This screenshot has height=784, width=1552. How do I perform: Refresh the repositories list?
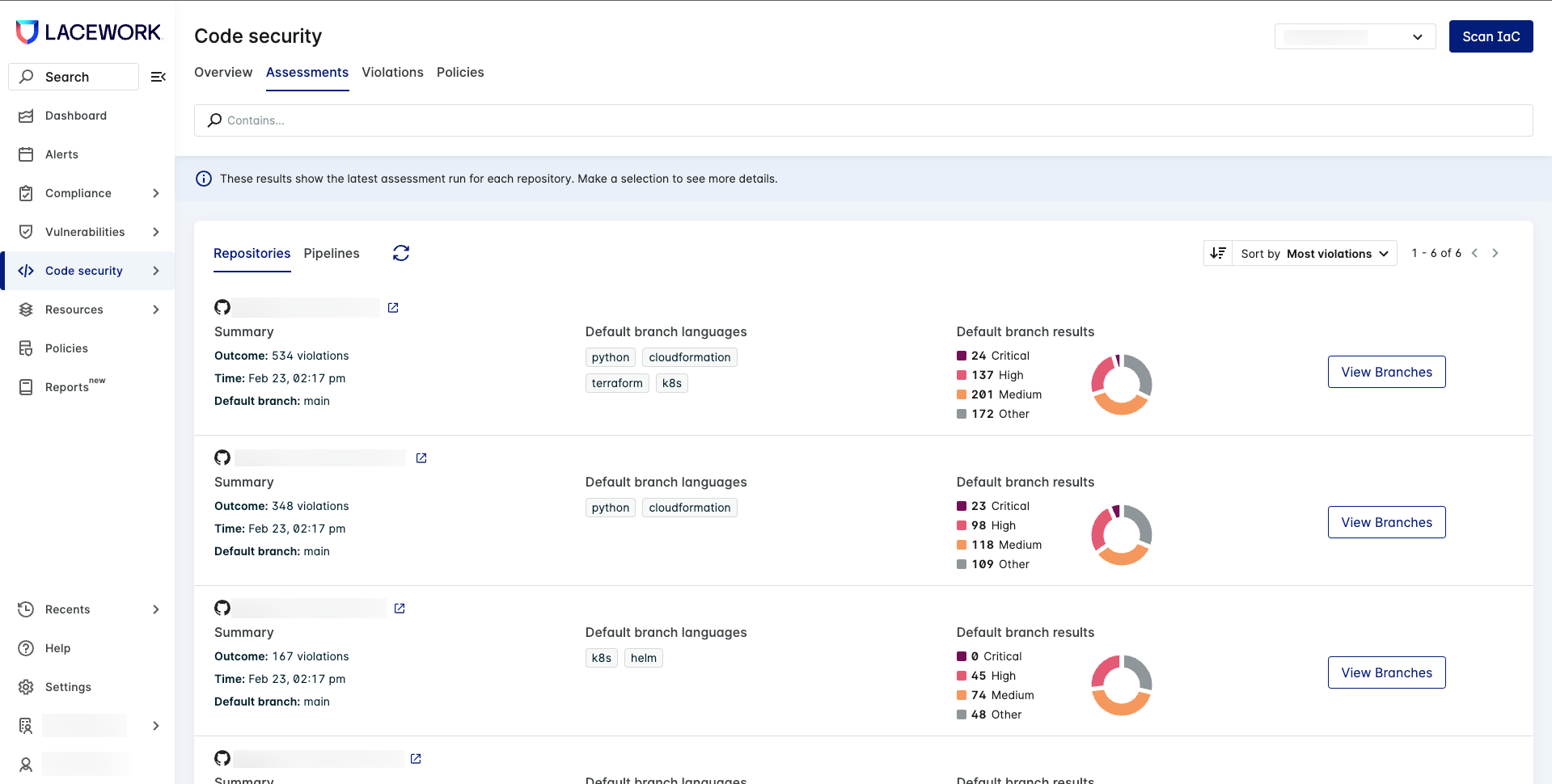[401, 253]
